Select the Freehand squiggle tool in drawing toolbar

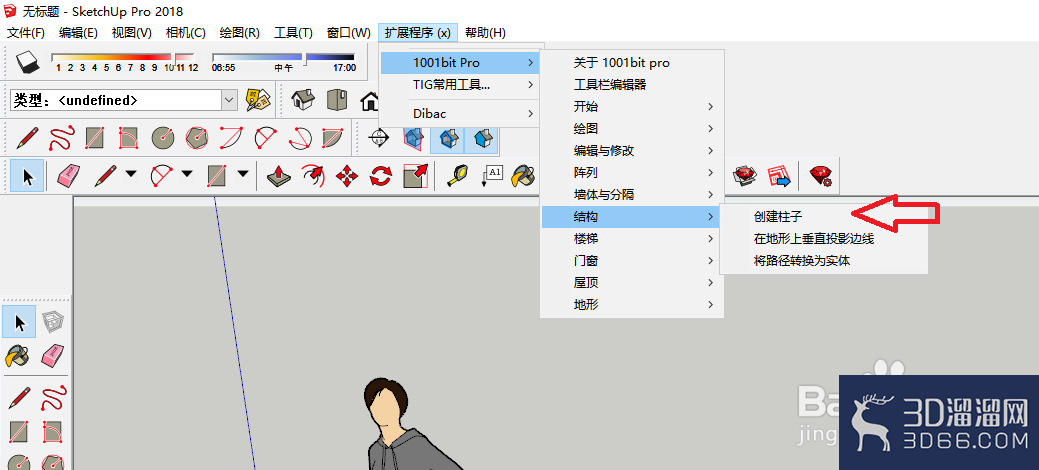click(x=61, y=138)
